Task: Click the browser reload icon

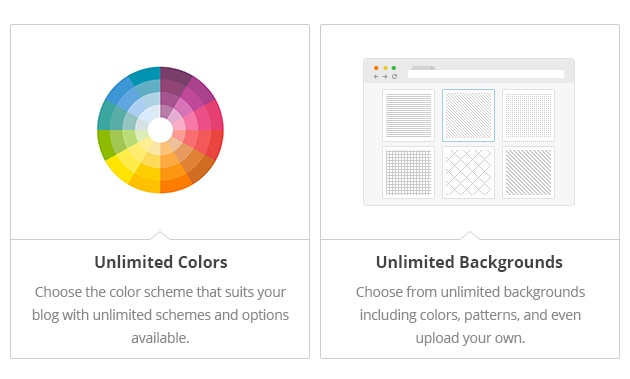Action: pyautogui.click(x=395, y=76)
